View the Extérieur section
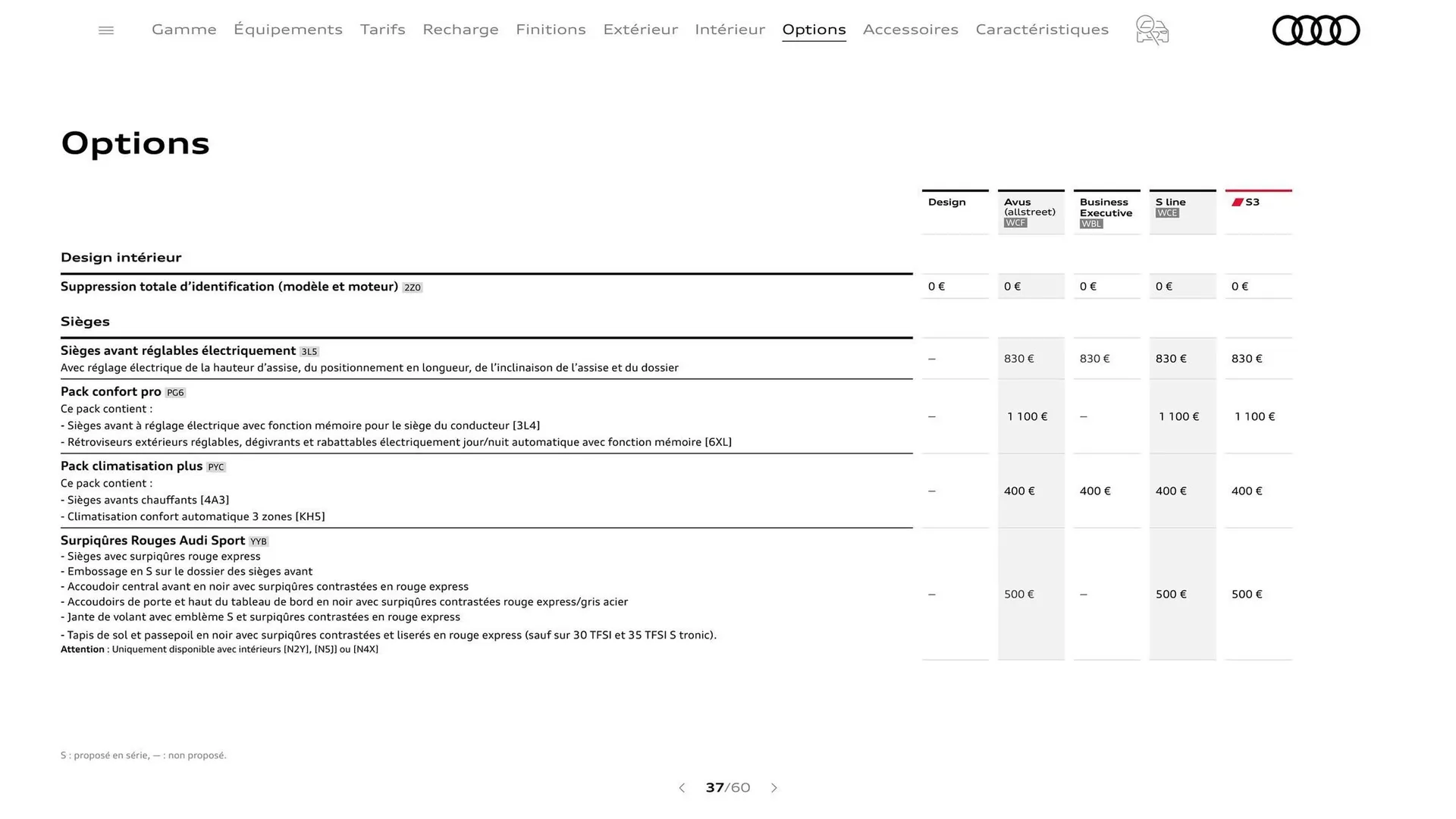Screen dimensions: 1456x819 tap(641, 30)
